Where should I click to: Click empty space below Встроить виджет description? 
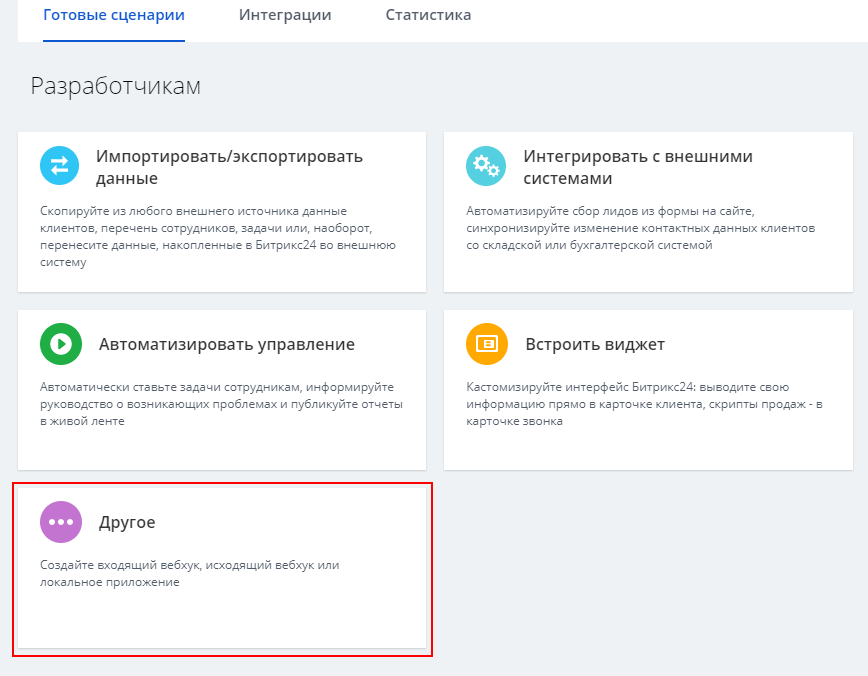[648, 448]
